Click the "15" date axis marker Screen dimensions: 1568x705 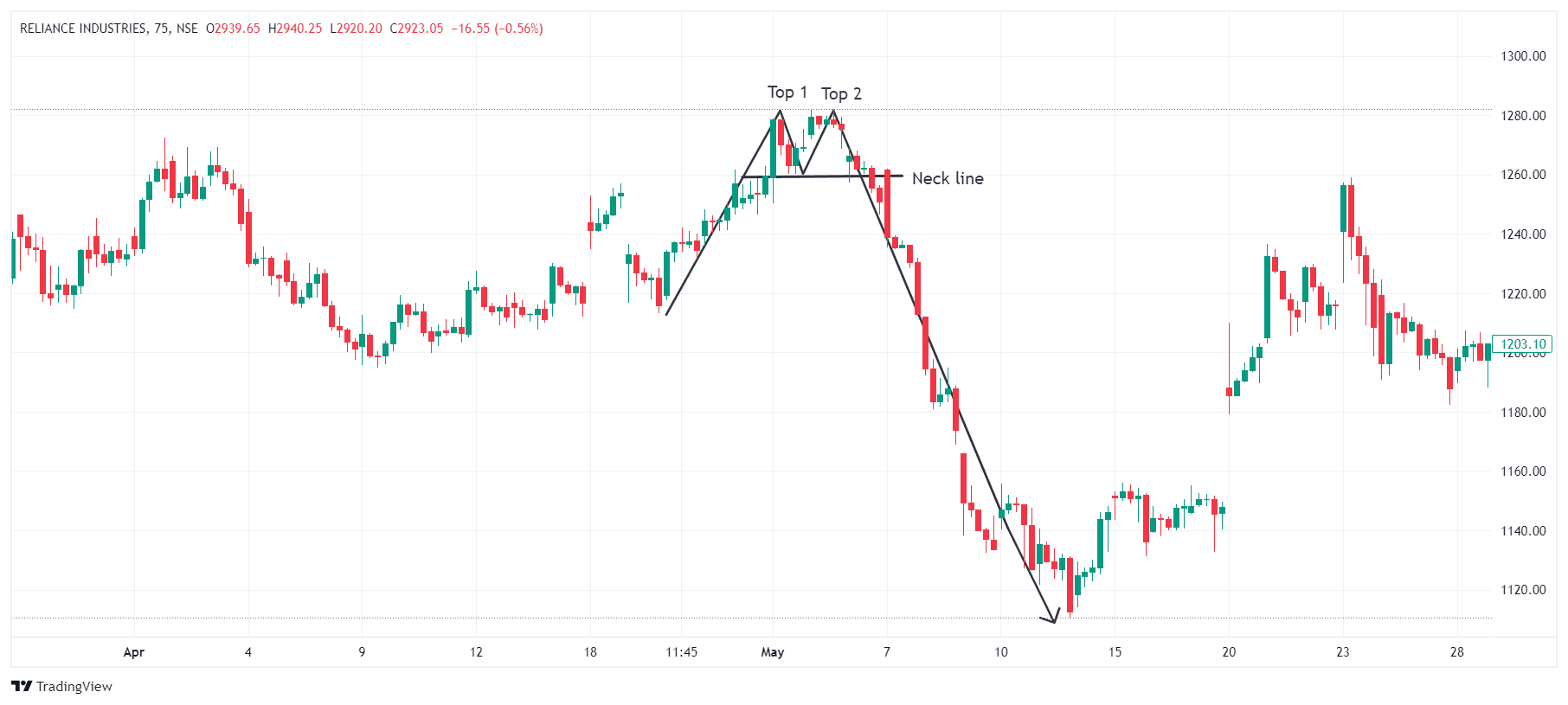click(x=1115, y=652)
